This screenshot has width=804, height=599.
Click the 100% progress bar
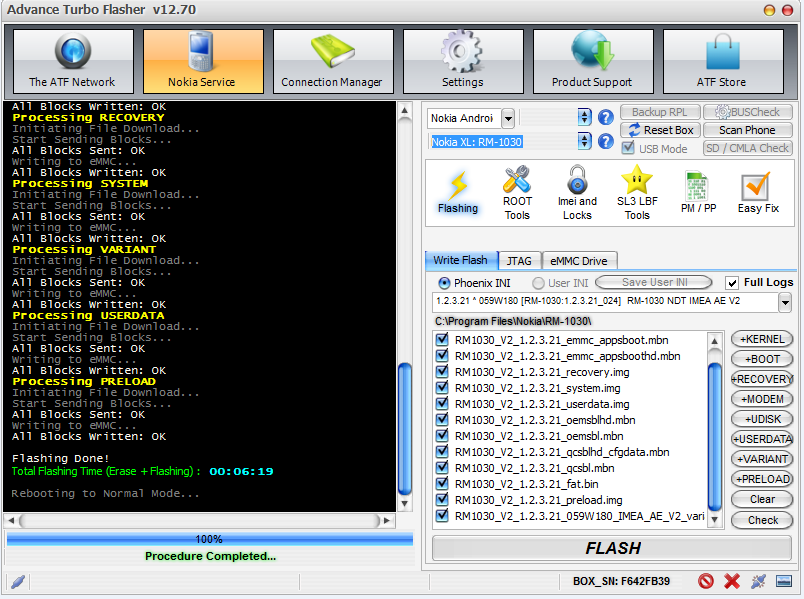coord(209,539)
